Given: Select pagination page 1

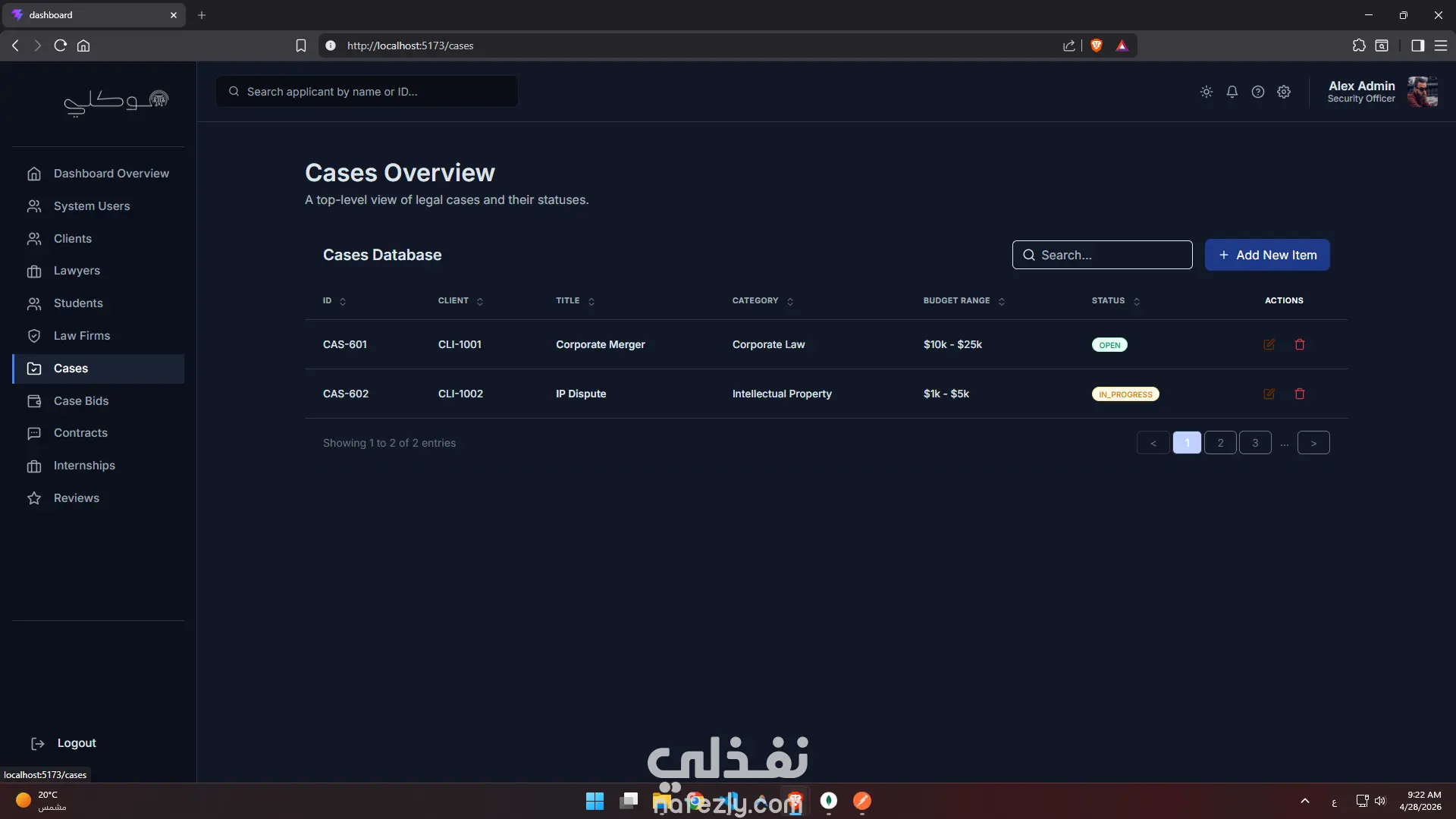Looking at the screenshot, I should [1187, 443].
